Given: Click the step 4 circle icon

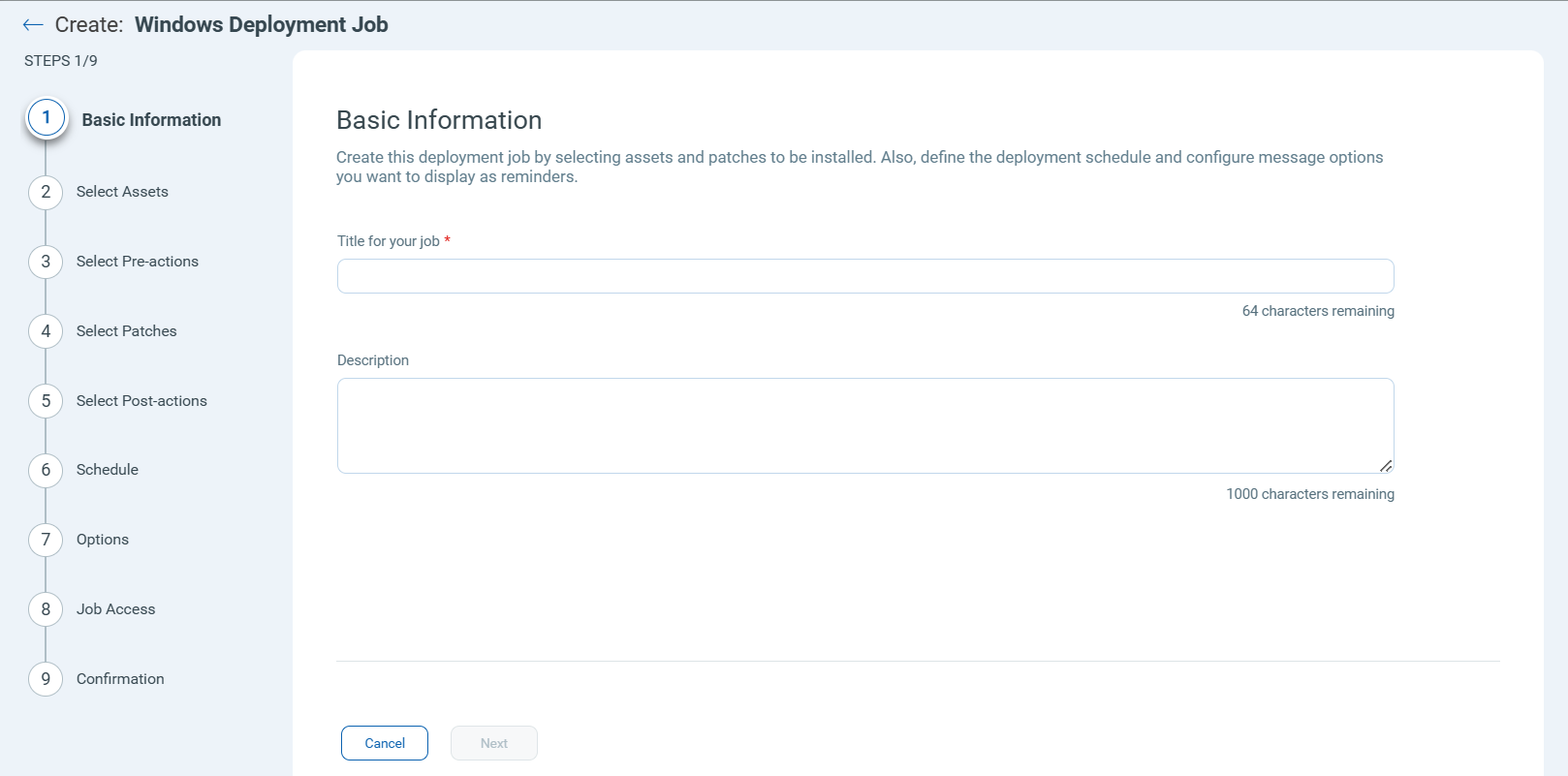Looking at the screenshot, I should point(46,331).
